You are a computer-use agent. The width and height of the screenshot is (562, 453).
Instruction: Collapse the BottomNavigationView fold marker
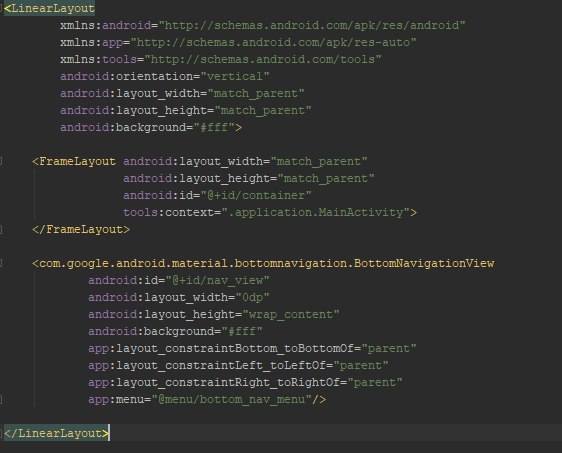[x=1, y=263]
